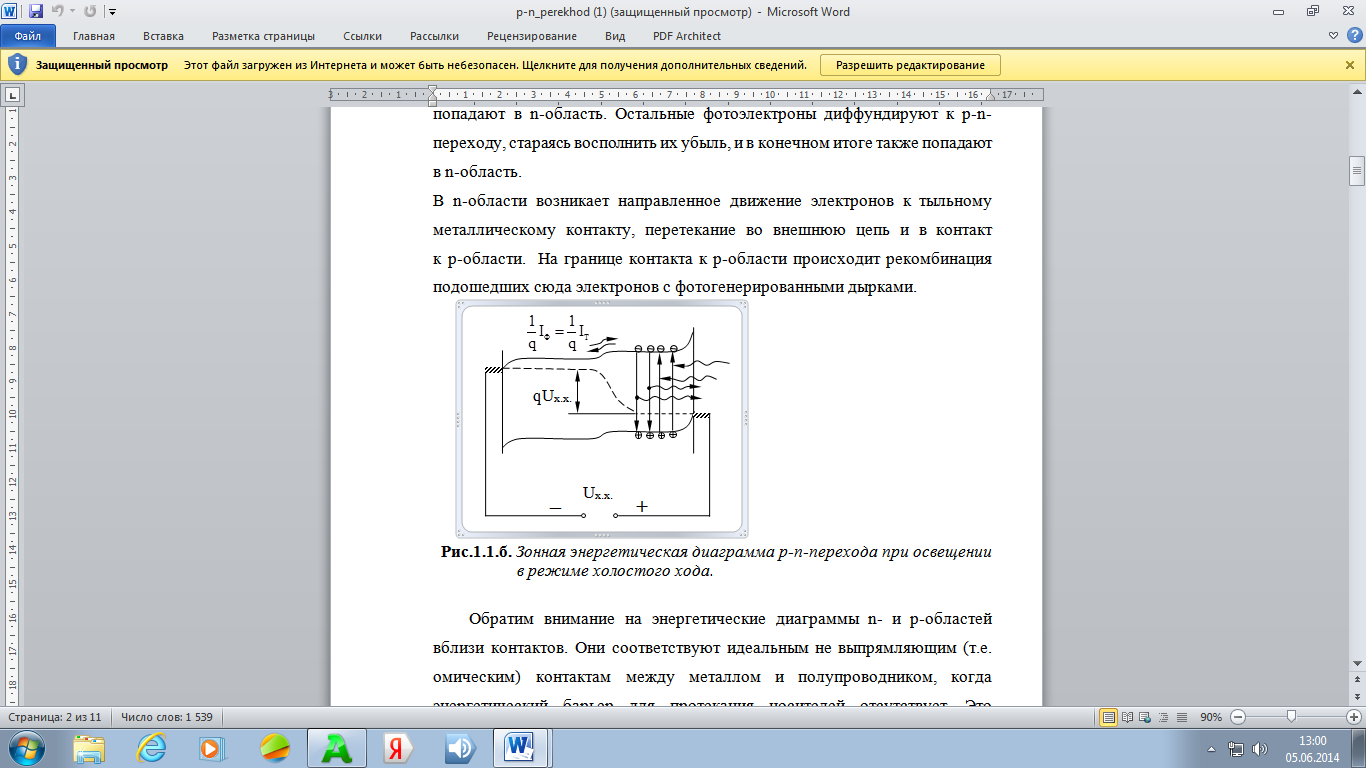Click the message about file from the Internet
The width and height of the screenshot is (1366, 768).
click(x=495, y=65)
